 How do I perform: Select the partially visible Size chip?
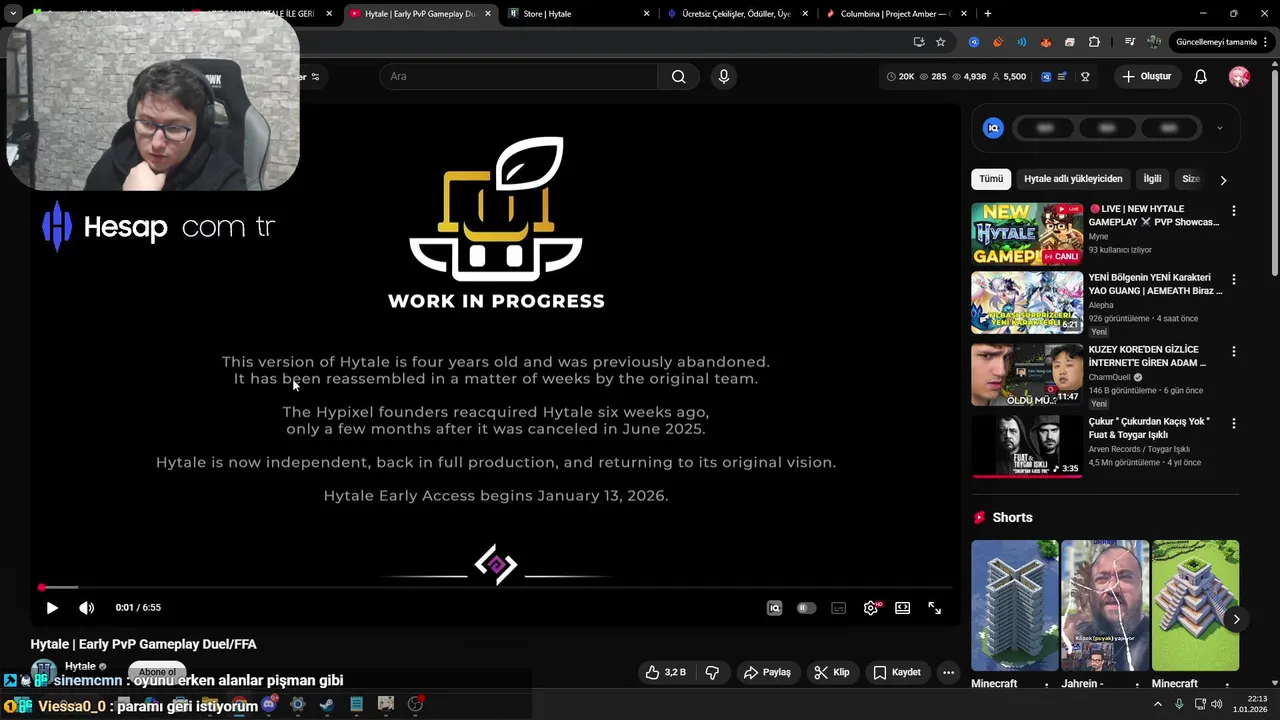point(1190,179)
